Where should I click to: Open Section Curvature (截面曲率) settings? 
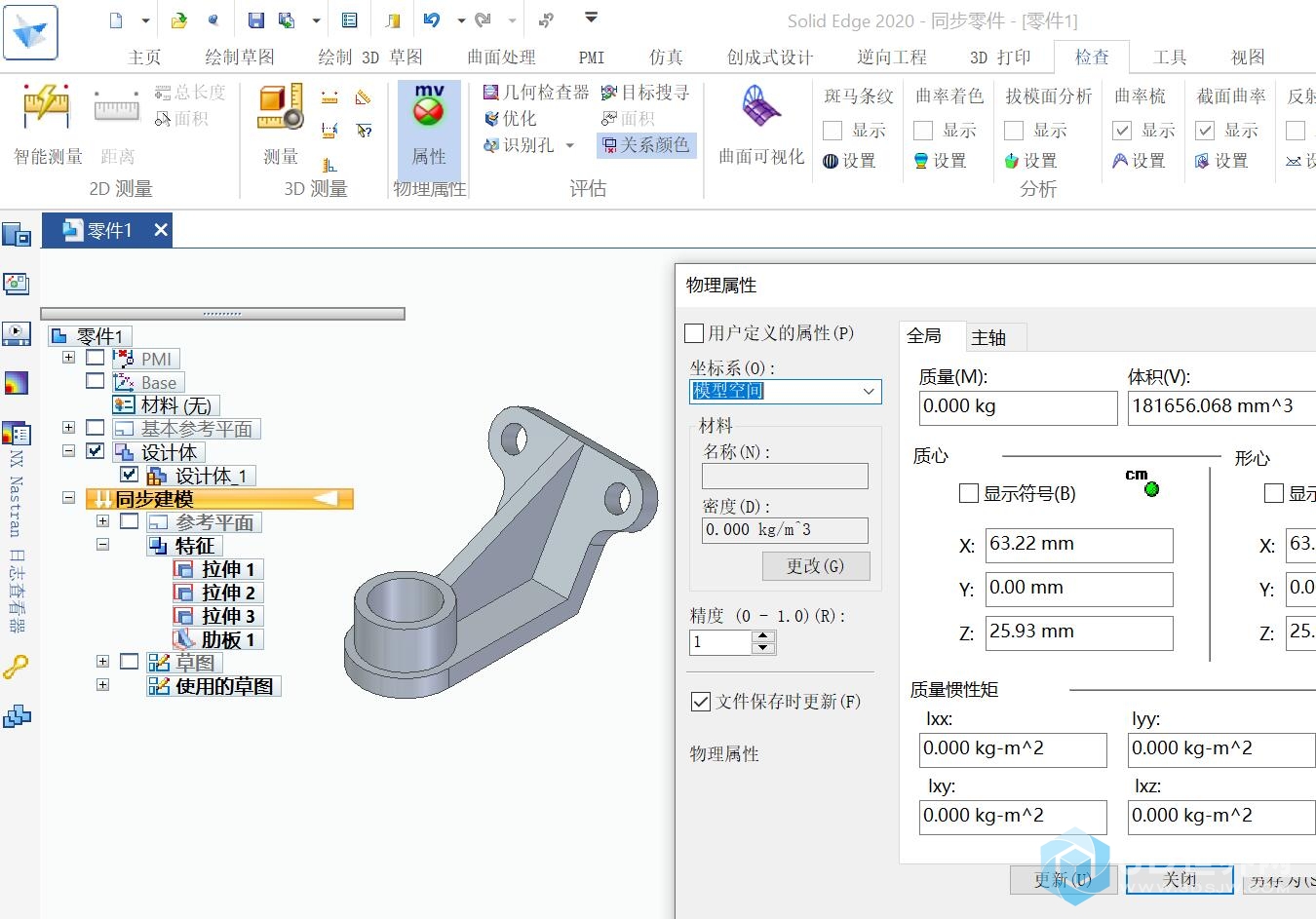coord(1221,161)
